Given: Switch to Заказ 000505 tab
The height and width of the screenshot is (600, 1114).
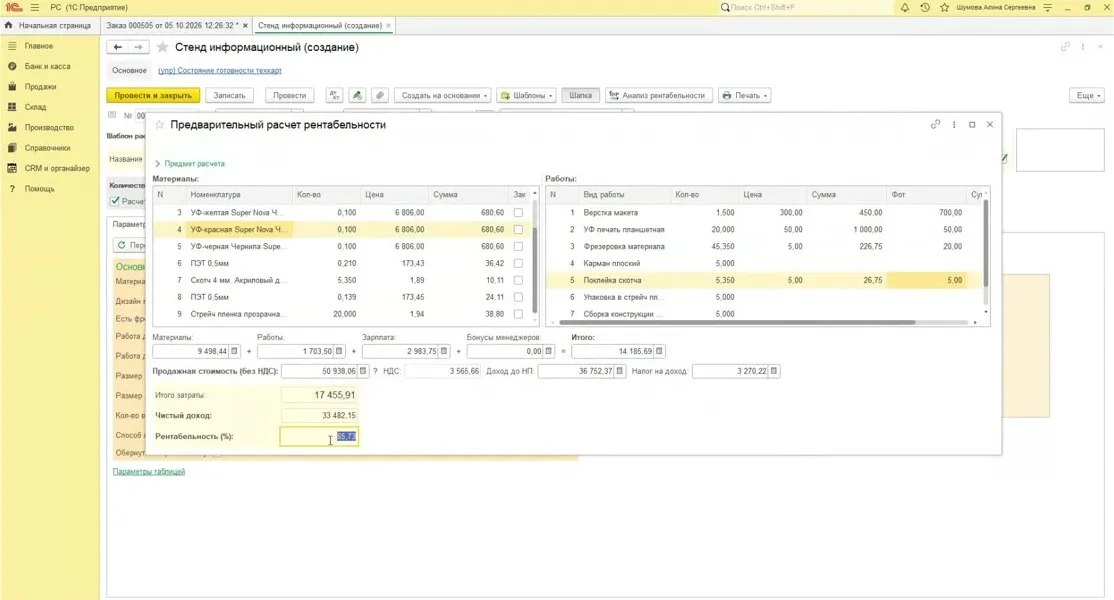Looking at the screenshot, I should point(171,25).
